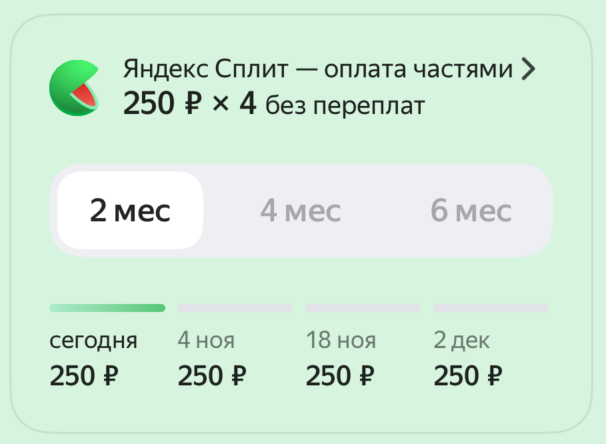Choose the '6 мес' installment option
606x444 pixels.
pos(471,211)
